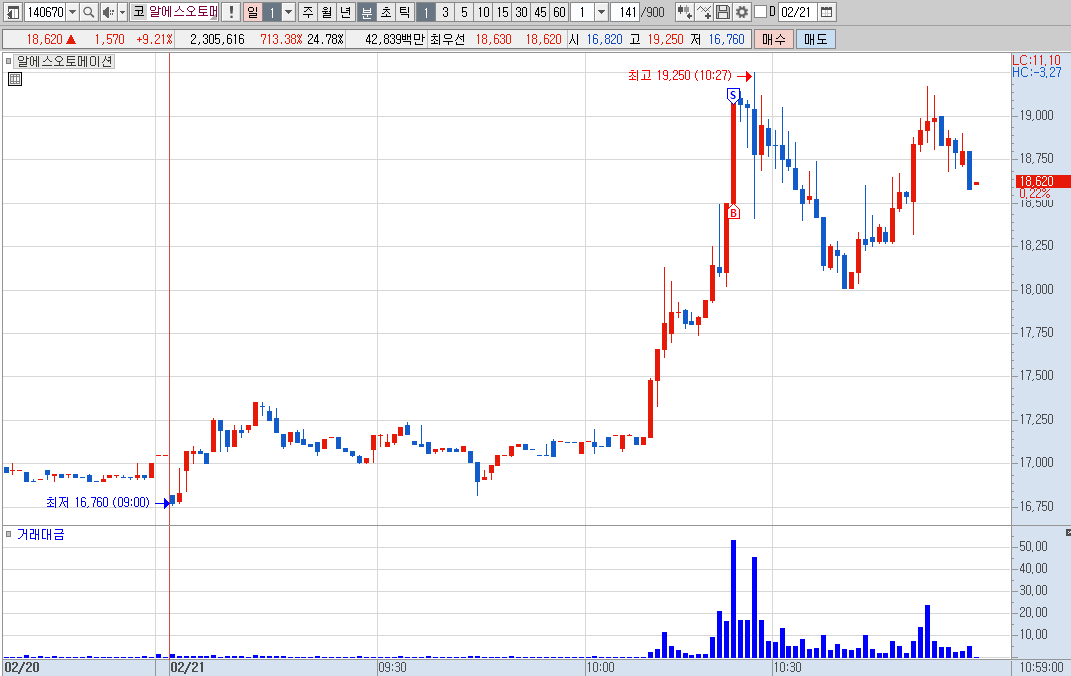This screenshot has width=1071, height=676.
Task: Toggle the 알에스오토메이션 series marker box
Action: (x=9, y=61)
